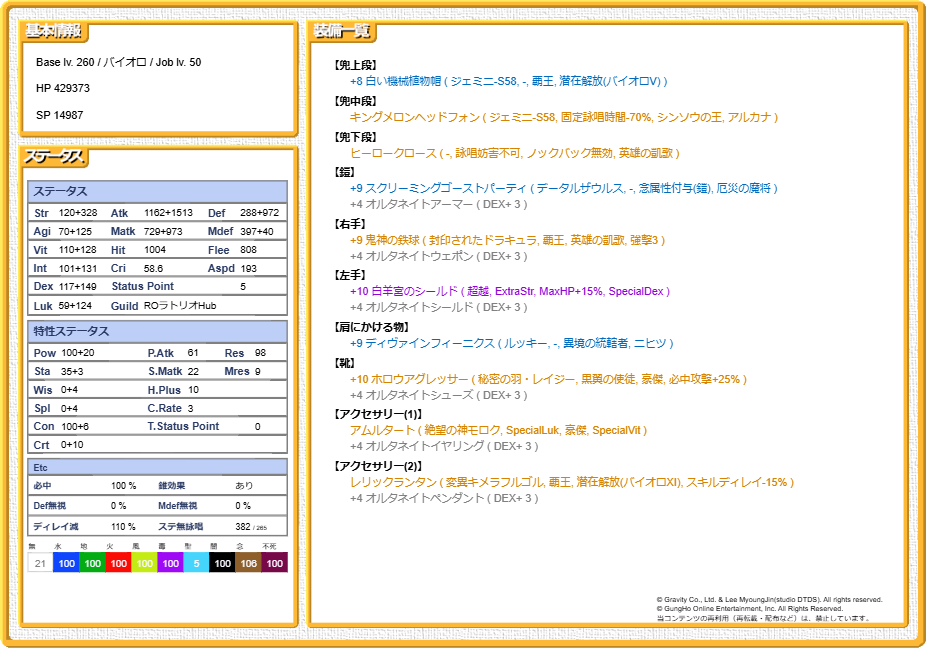
Task: Click the ステータス panel header badge
Action: [x=55, y=158]
